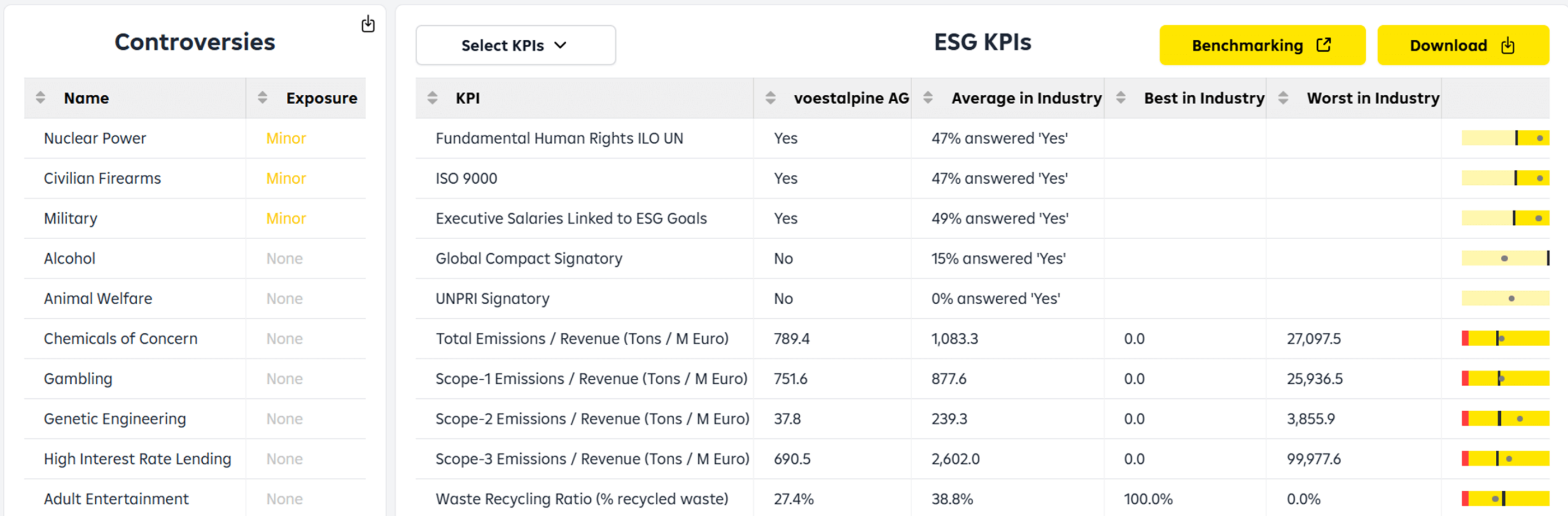Click the Minor exposure label for Military
This screenshot has height=516, width=1568.
286,218
